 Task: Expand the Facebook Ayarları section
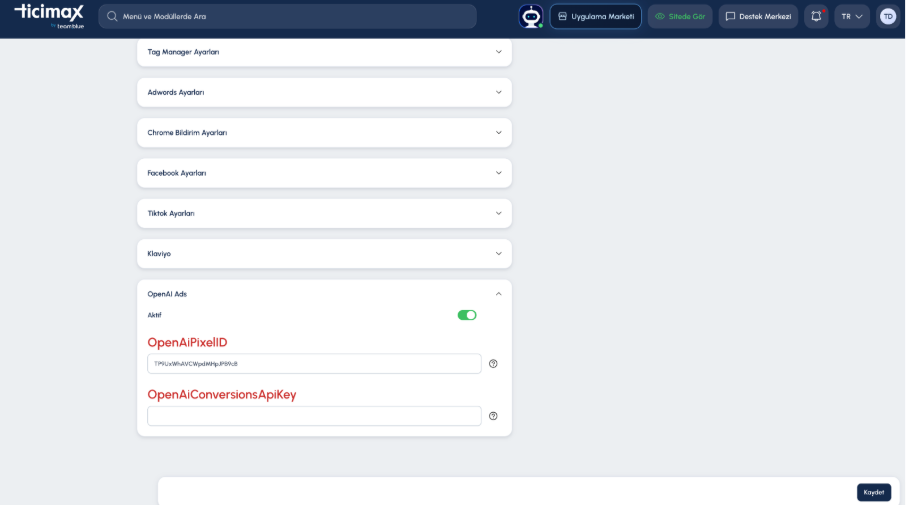point(324,173)
